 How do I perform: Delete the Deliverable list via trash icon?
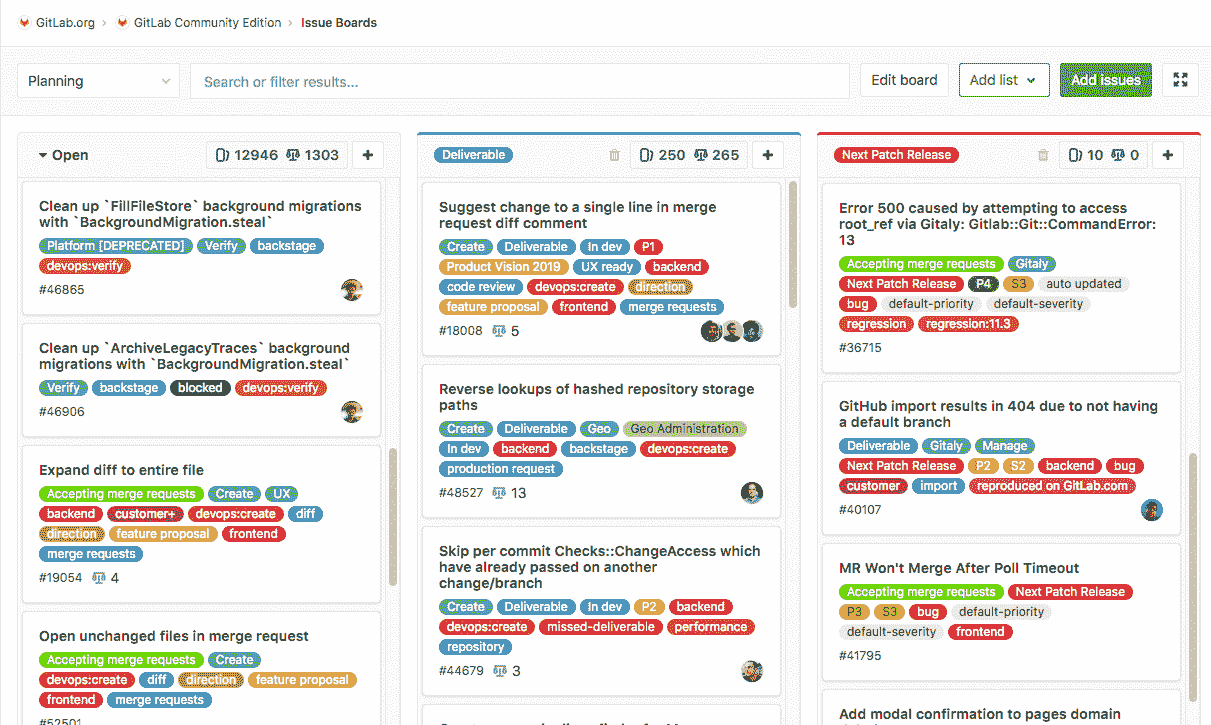(x=614, y=155)
